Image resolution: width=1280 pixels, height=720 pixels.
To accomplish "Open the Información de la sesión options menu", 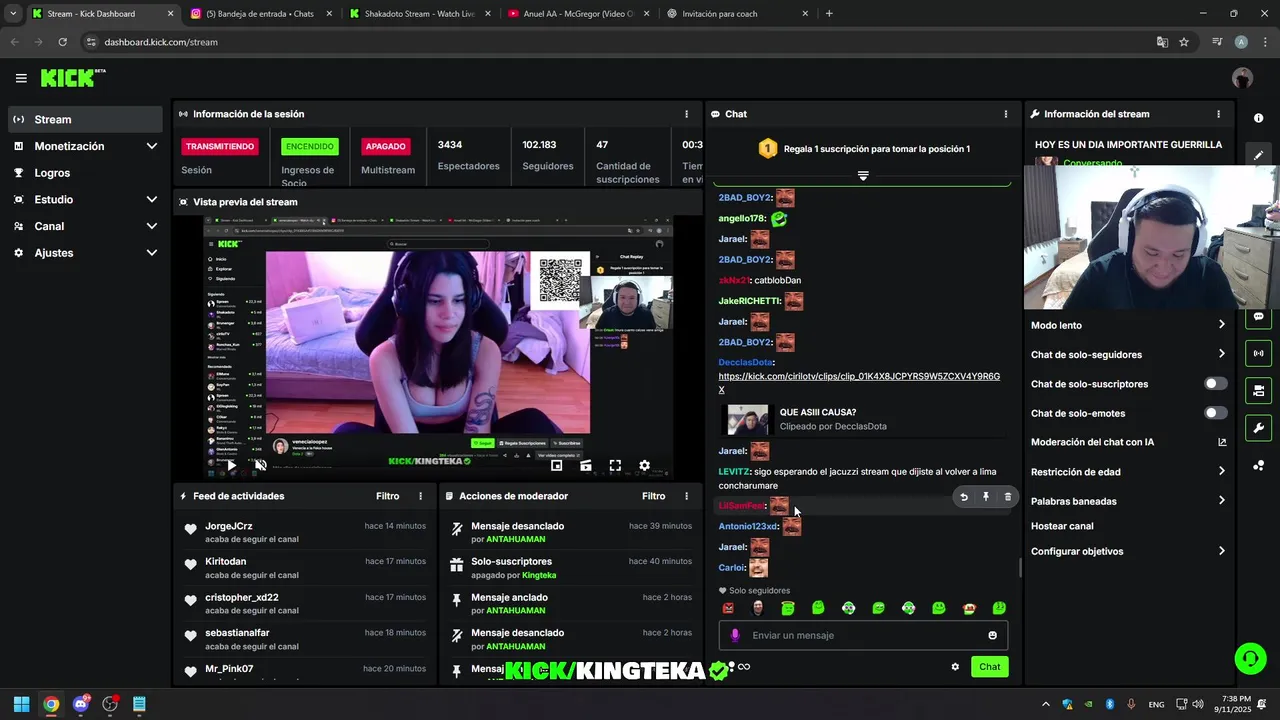I will pos(686,114).
